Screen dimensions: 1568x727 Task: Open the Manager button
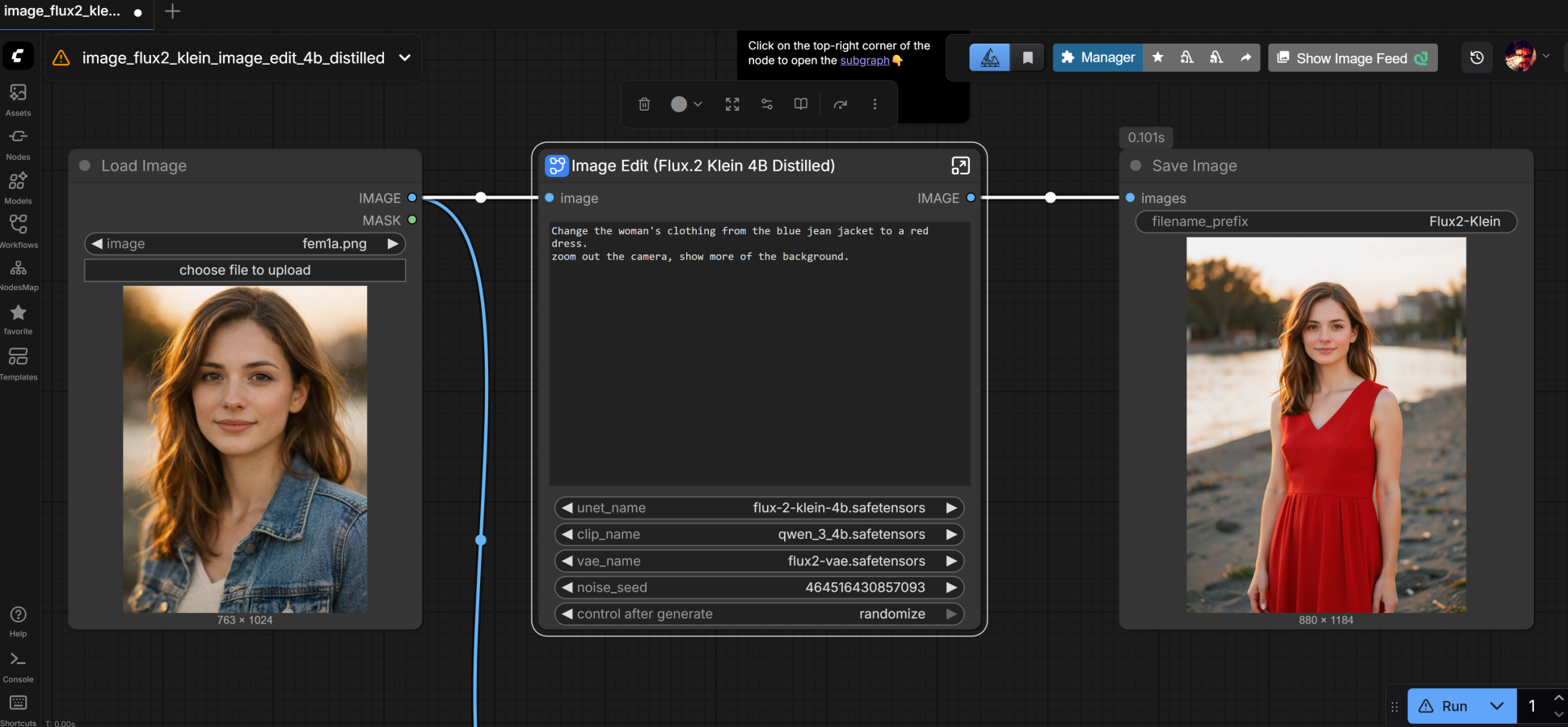pyautogui.click(x=1098, y=58)
